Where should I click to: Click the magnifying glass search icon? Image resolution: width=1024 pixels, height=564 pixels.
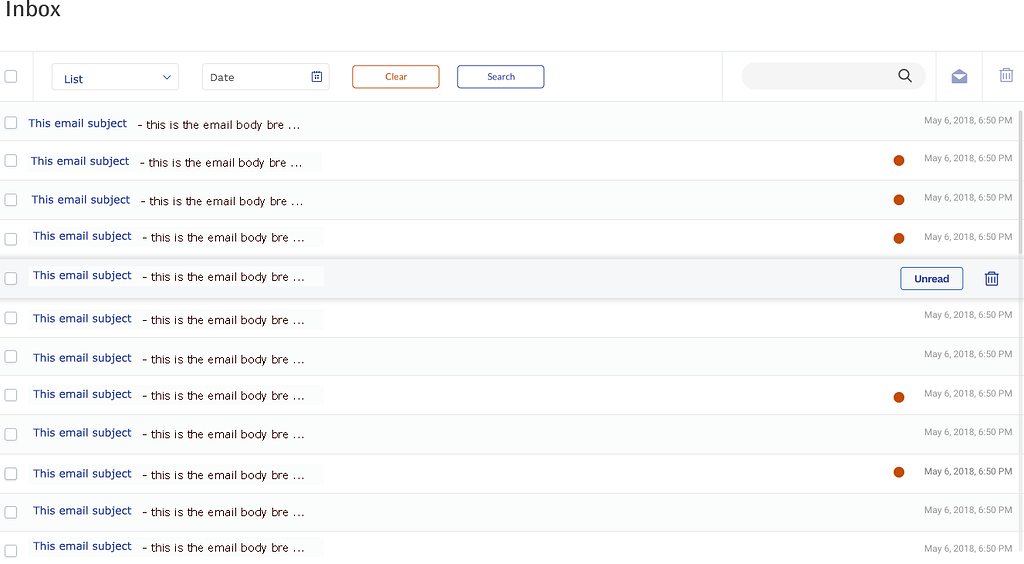[904, 76]
